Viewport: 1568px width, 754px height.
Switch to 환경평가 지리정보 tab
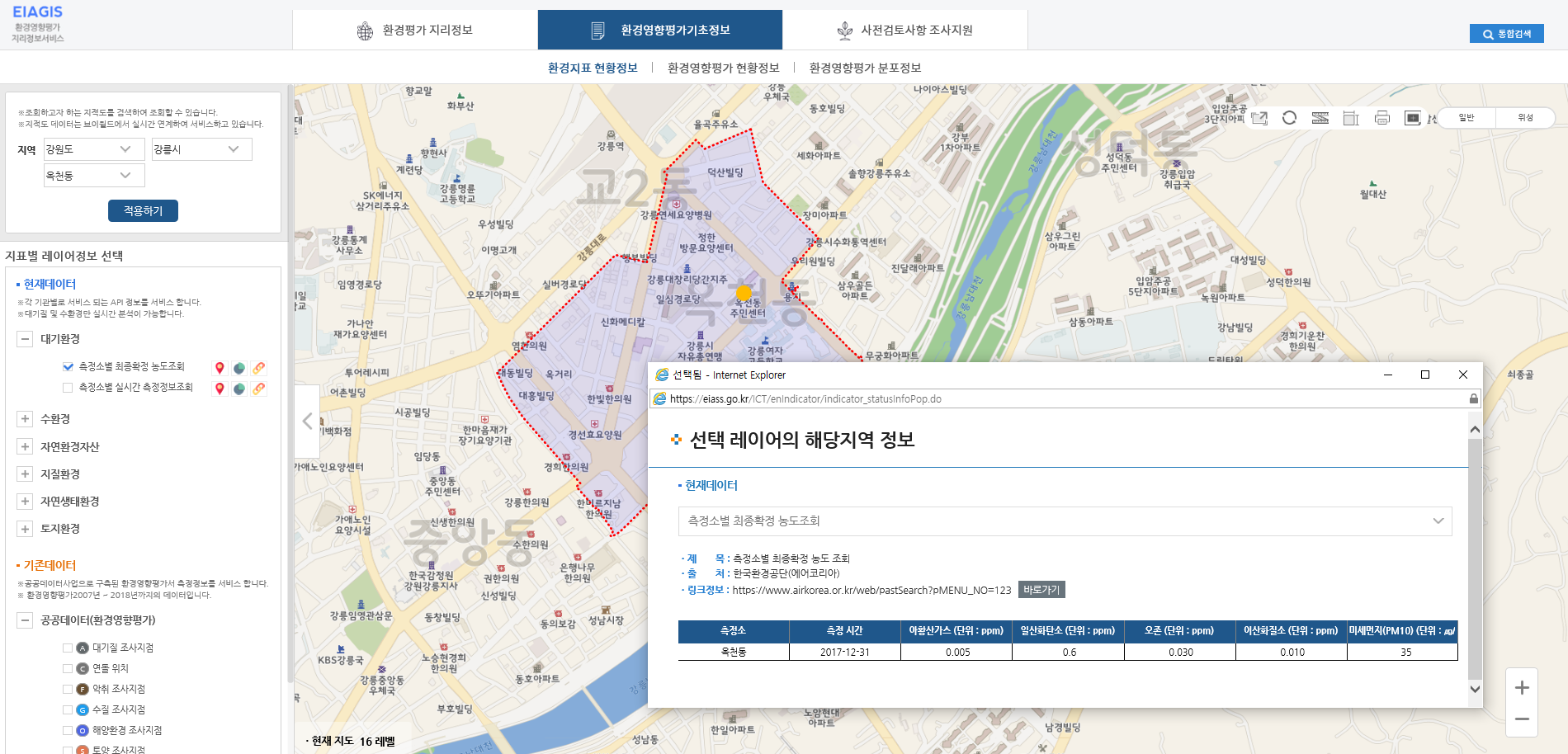coord(415,31)
